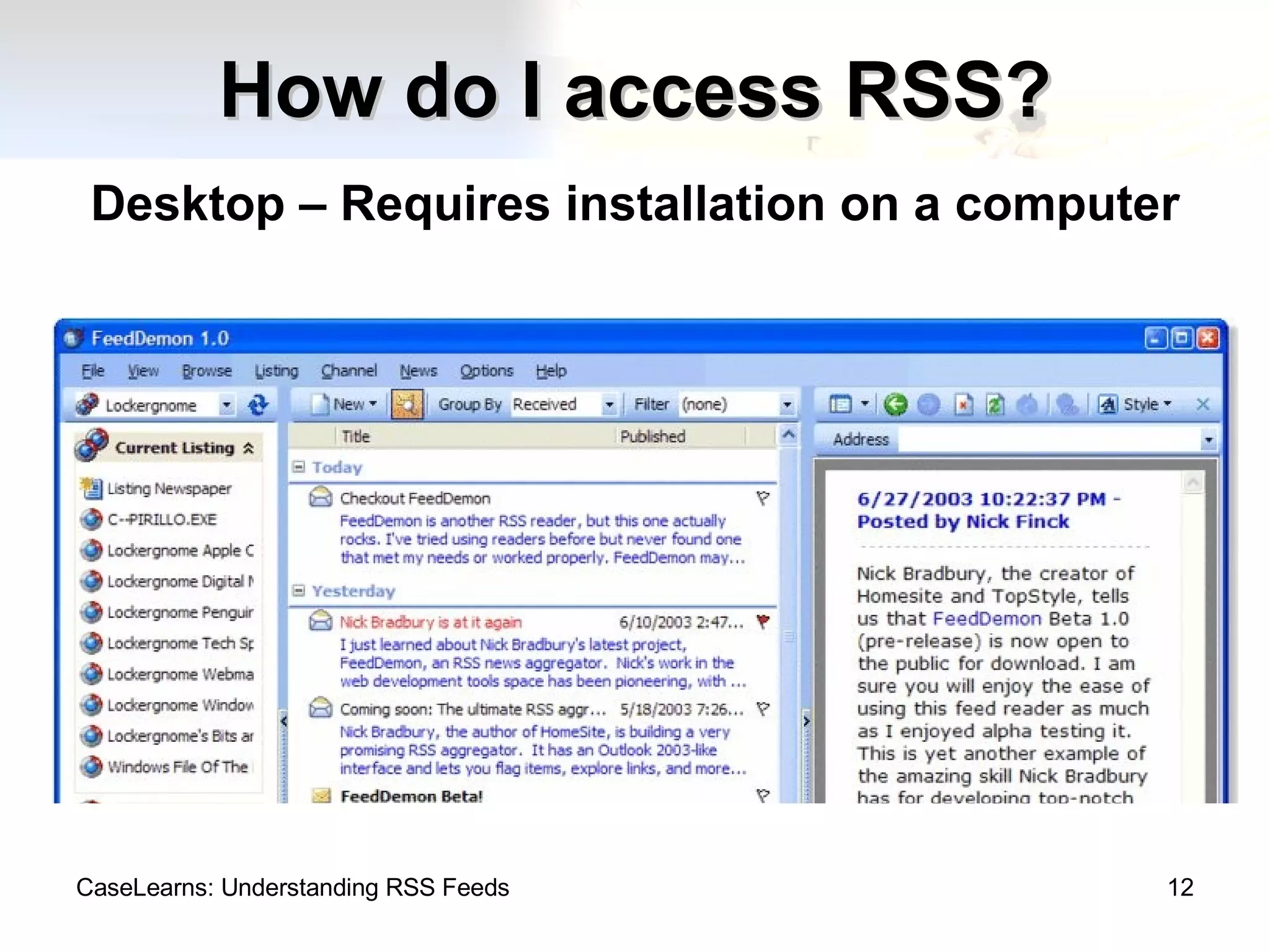The image size is (1270, 952).
Task: Open the Lockergnome channel group dropdown
Action: (227, 405)
